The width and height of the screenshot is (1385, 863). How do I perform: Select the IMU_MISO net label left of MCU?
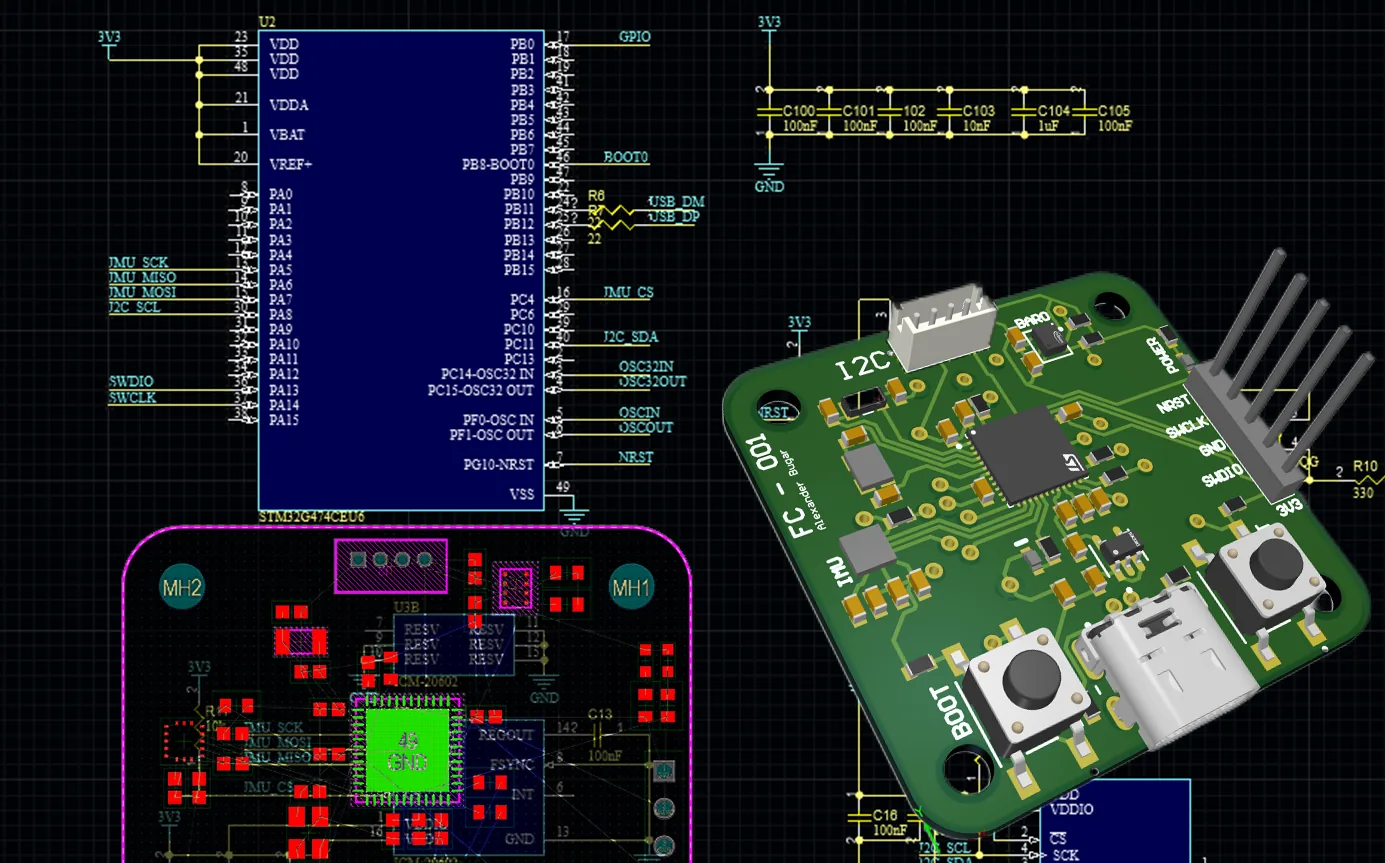pyautogui.click(x=142, y=277)
